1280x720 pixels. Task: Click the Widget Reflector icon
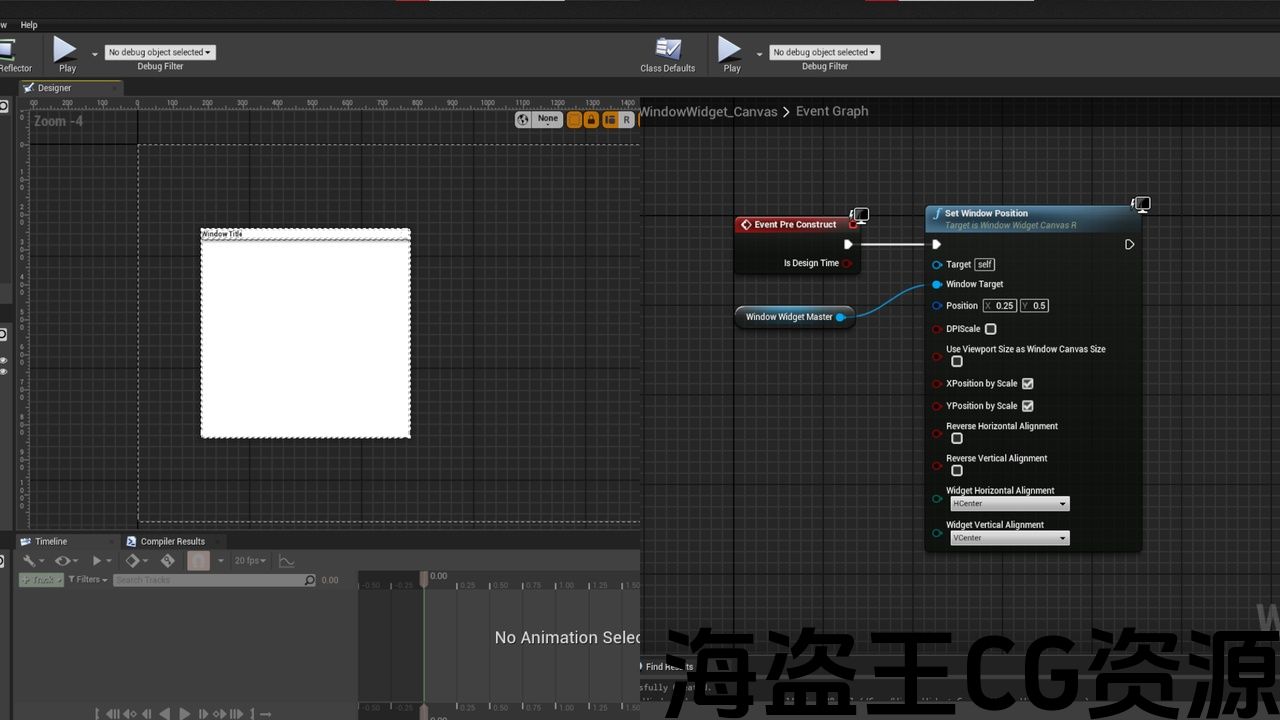(8, 50)
